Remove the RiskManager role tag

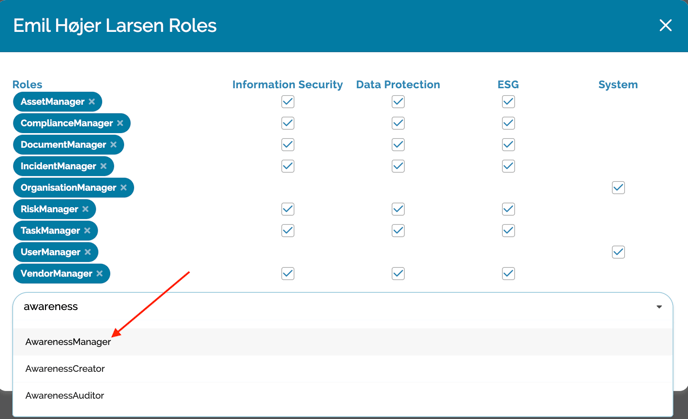pyautogui.click(x=86, y=209)
